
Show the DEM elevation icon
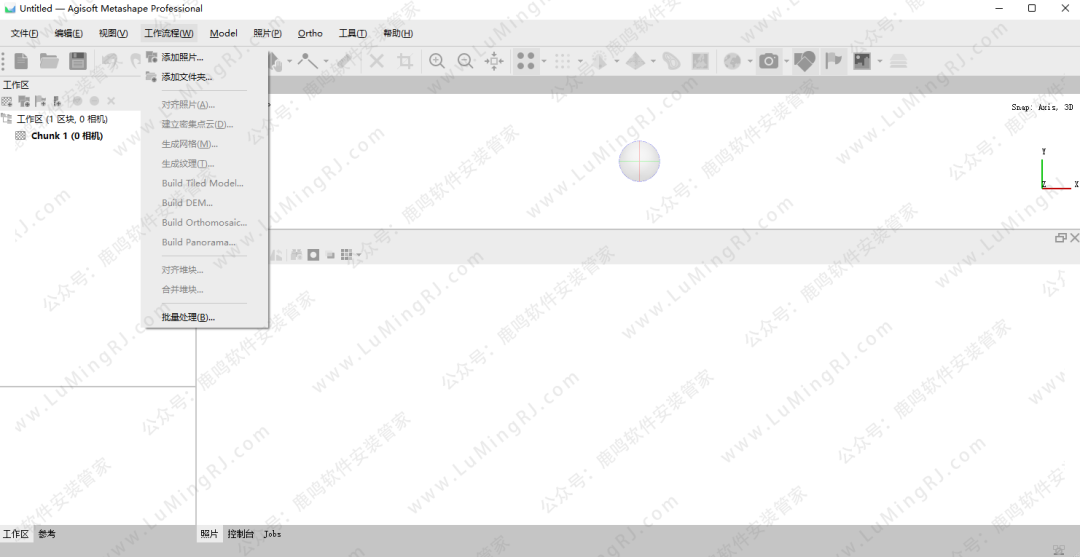[x=671, y=61]
